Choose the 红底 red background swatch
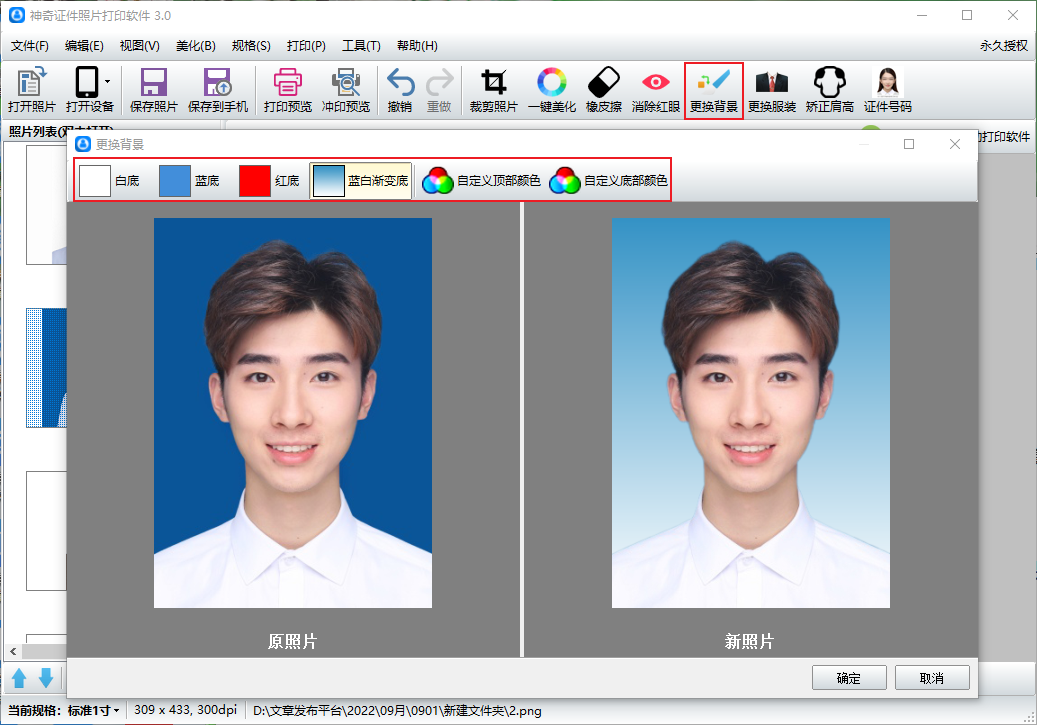 click(x=255, y=181)
